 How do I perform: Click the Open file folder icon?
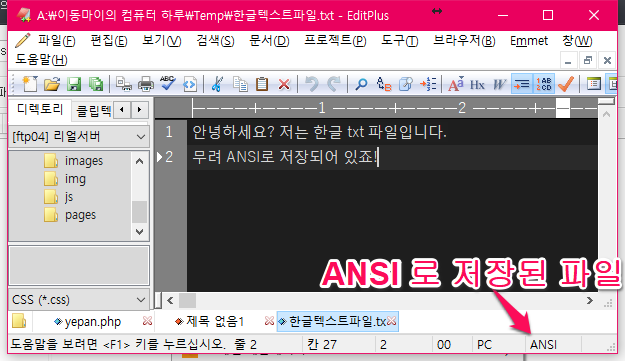click(x=52, y=84)
